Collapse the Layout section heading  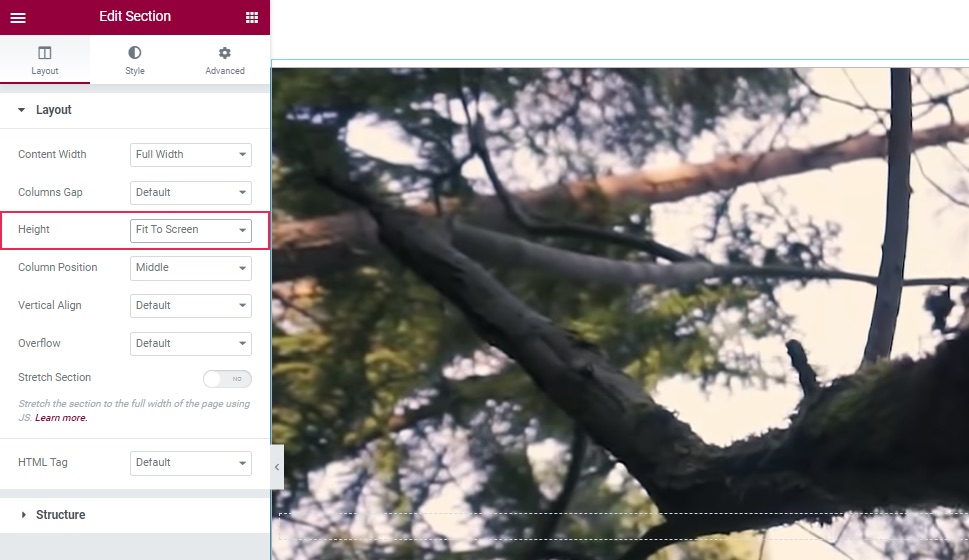pos(135,110)
